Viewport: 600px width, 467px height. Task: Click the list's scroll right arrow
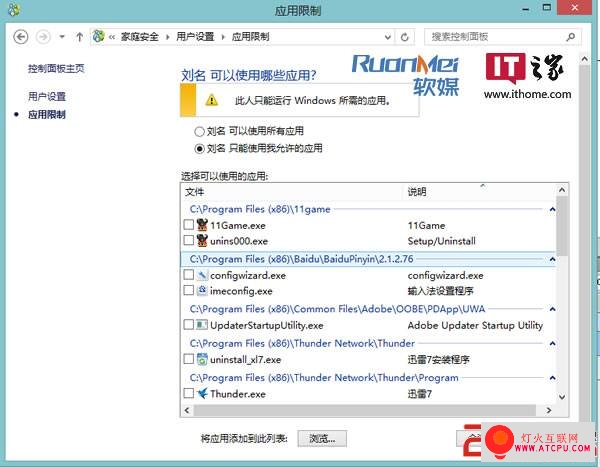(x=549, y=410)
